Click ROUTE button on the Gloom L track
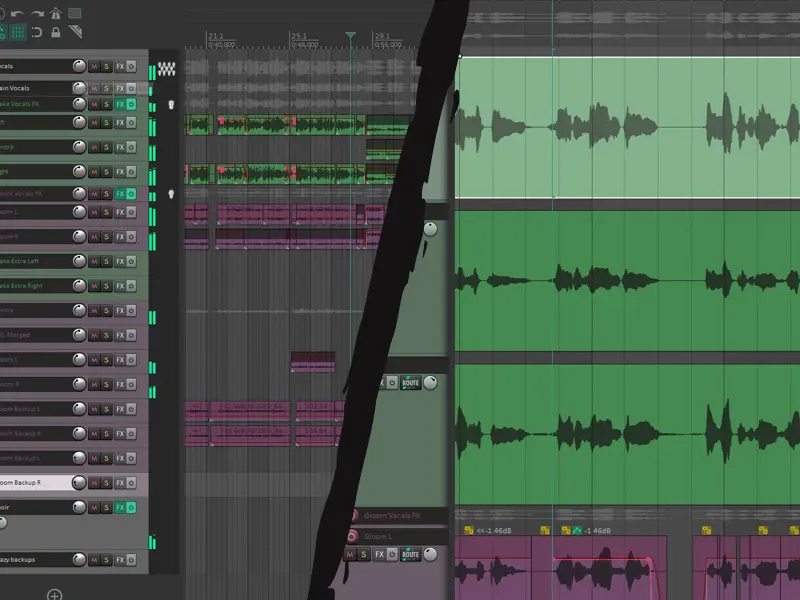Screen dimensions: 800x600 [409, 554]
